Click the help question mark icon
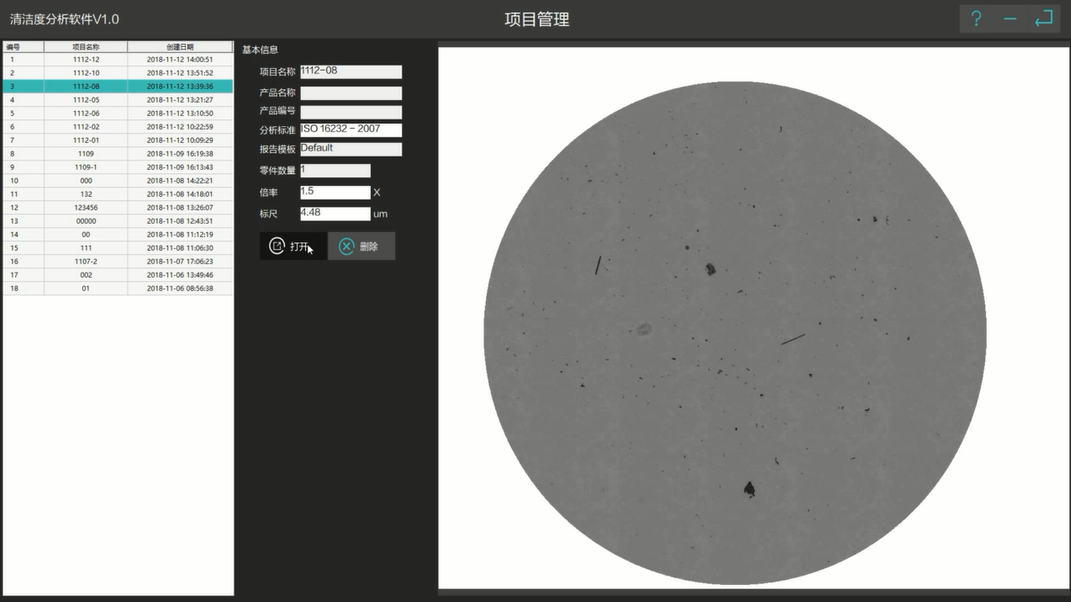The width and height of the screenshot is (1071, 602). (x=977, y=19)
